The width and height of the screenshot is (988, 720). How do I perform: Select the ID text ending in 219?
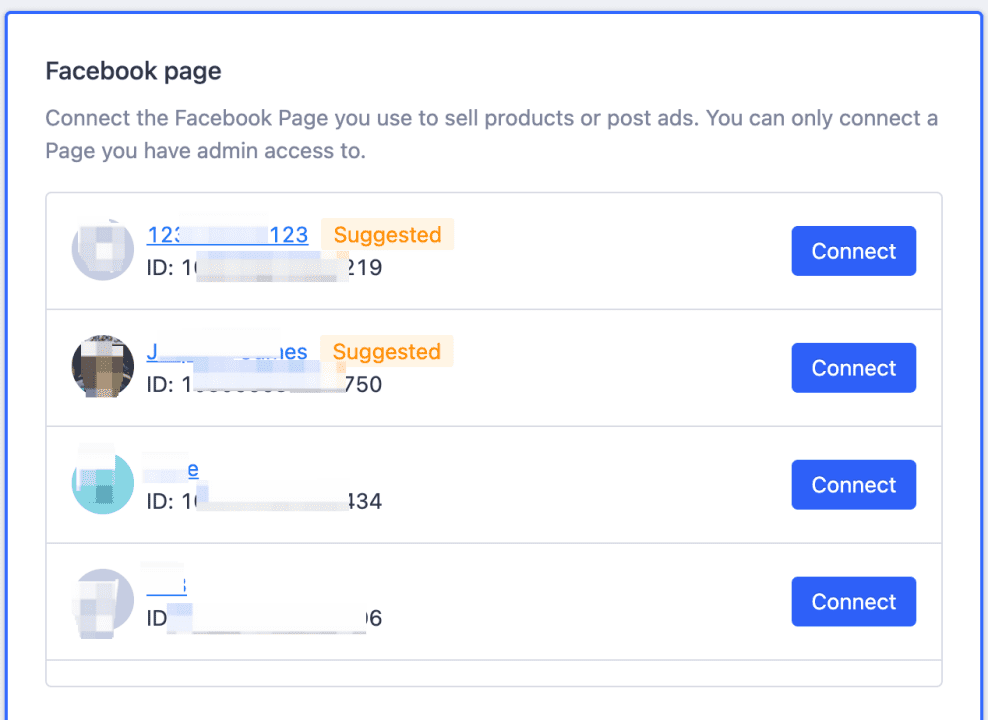point(264,268)
